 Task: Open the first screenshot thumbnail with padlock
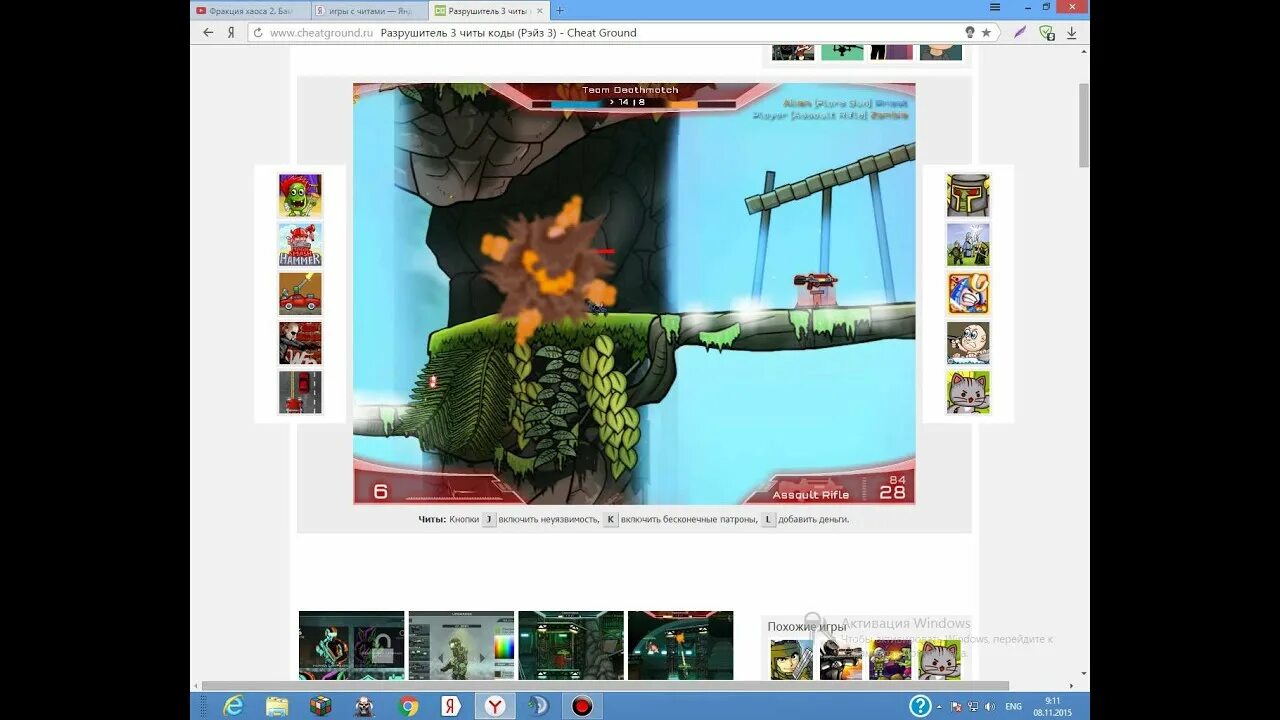pos(352,646)
